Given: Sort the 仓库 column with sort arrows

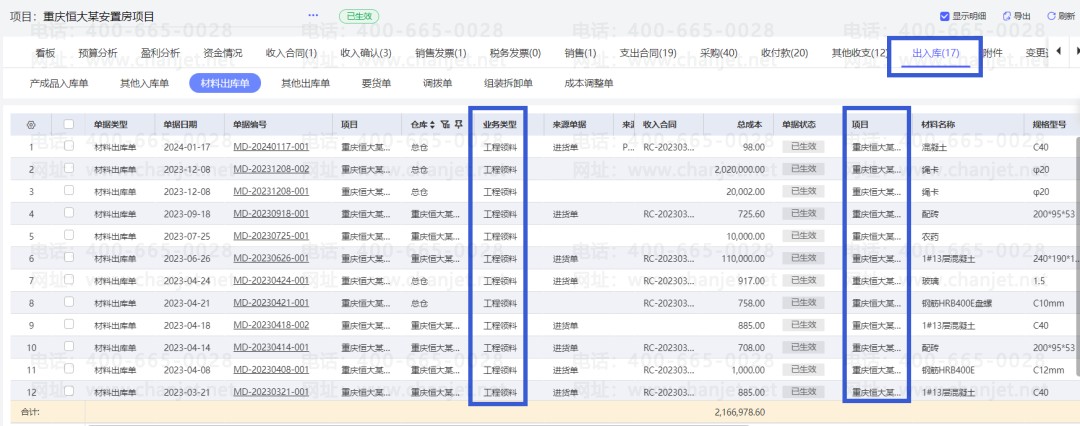Looking at the screenshot, I should (x=433, y=125).
